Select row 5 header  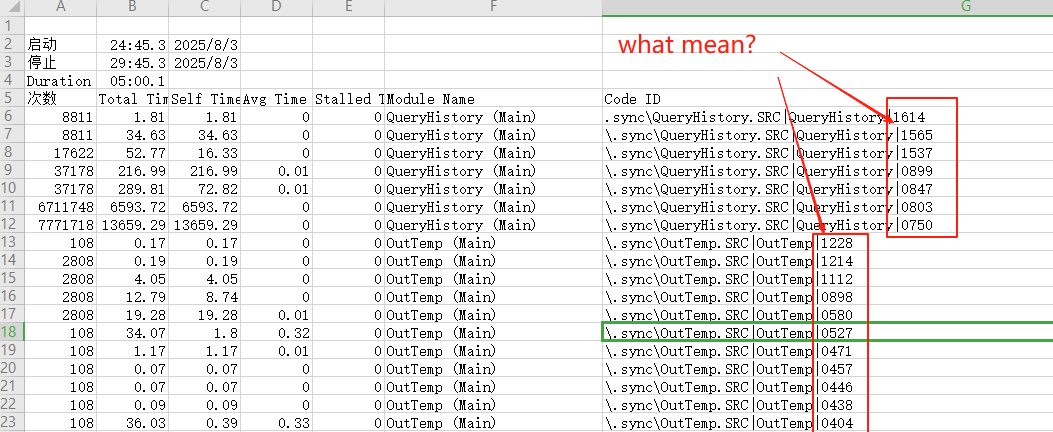click(11, 99)
